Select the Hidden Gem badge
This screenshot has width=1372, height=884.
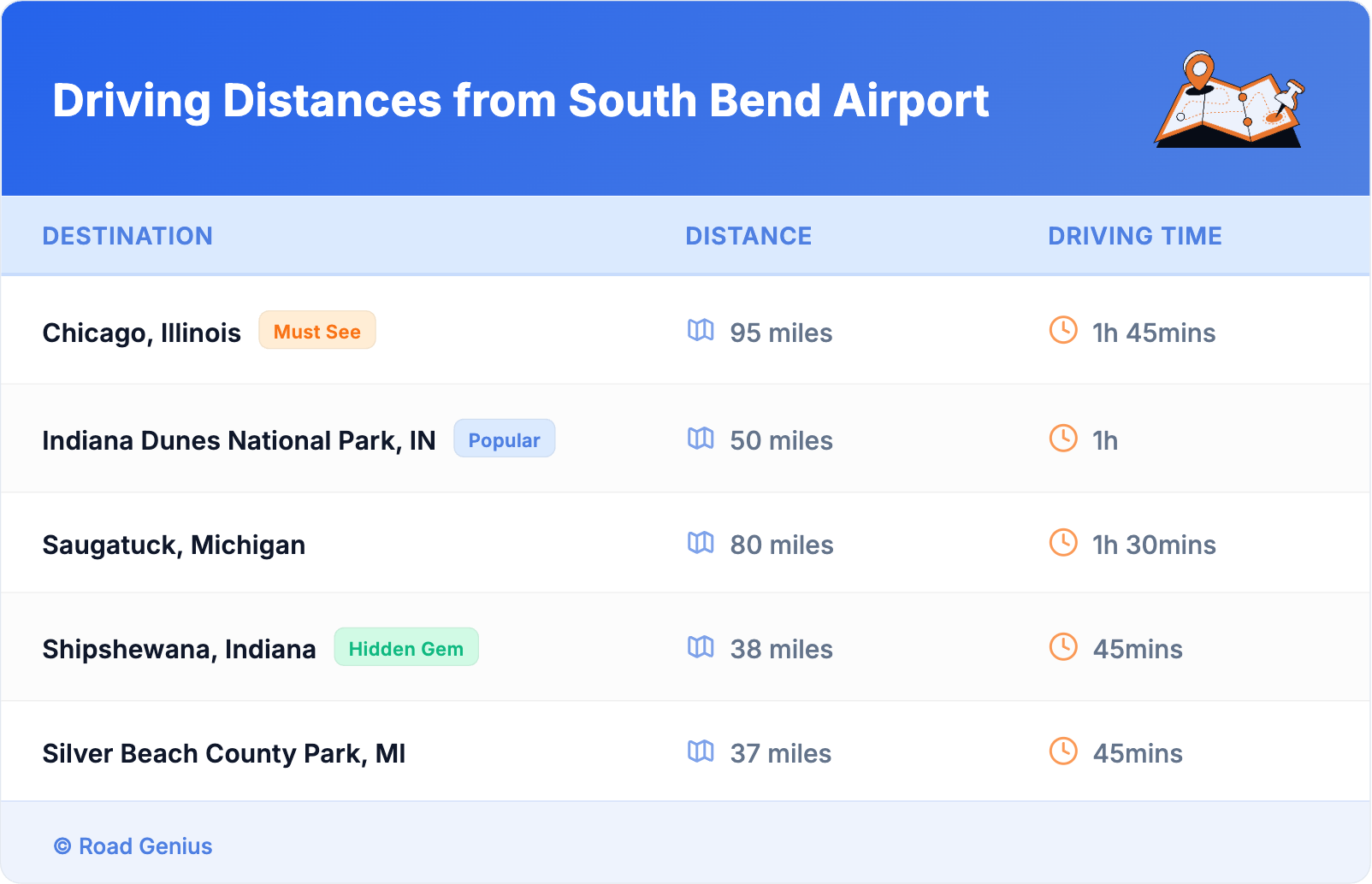tap(406, 648)
